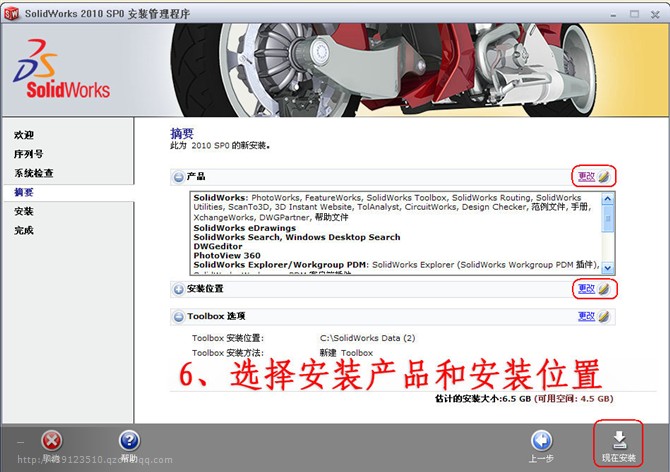Click the '摘要' page heading
Image resolution: width=670 pixels, height=472 pixels.
point(182,134)
